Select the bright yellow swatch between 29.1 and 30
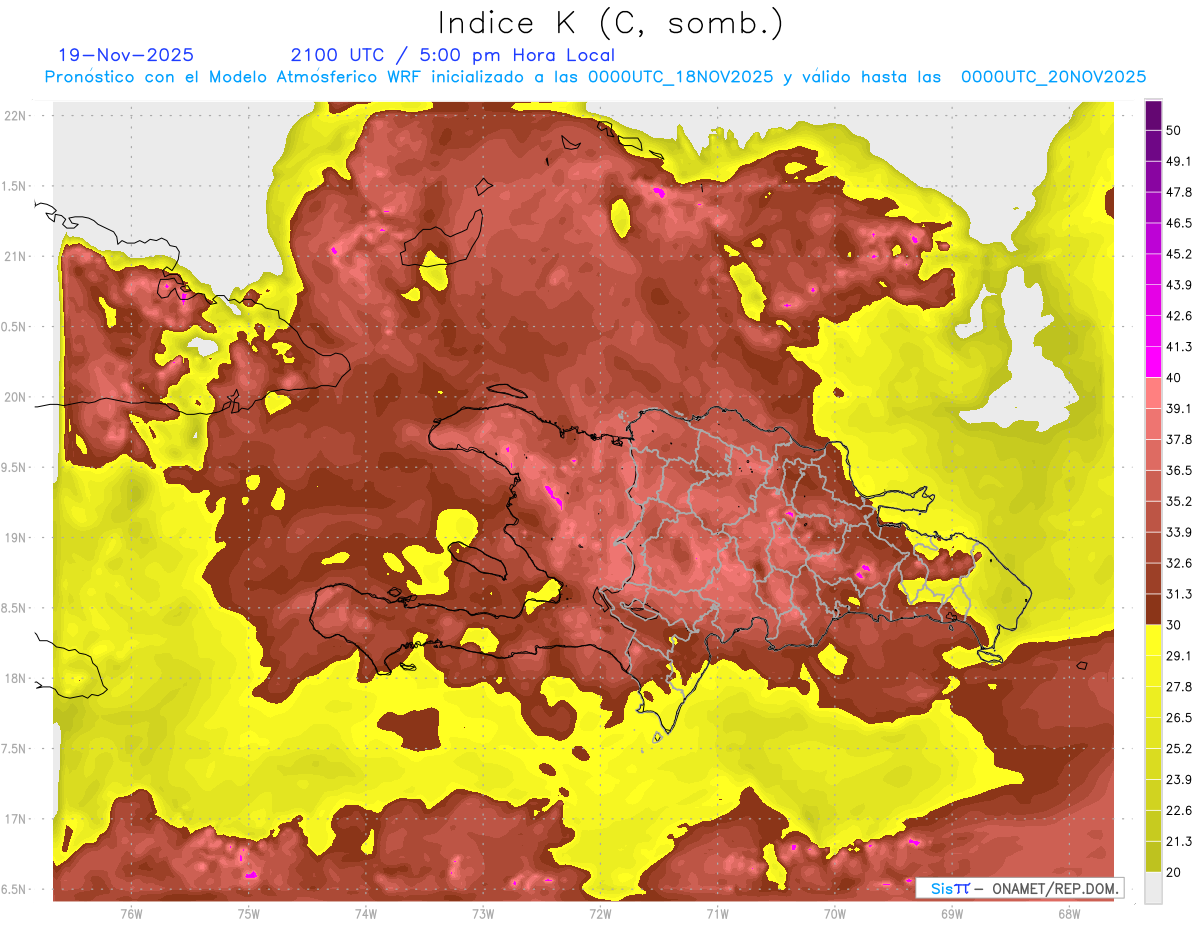The image size is (1200, 927). pos(1153,641)
